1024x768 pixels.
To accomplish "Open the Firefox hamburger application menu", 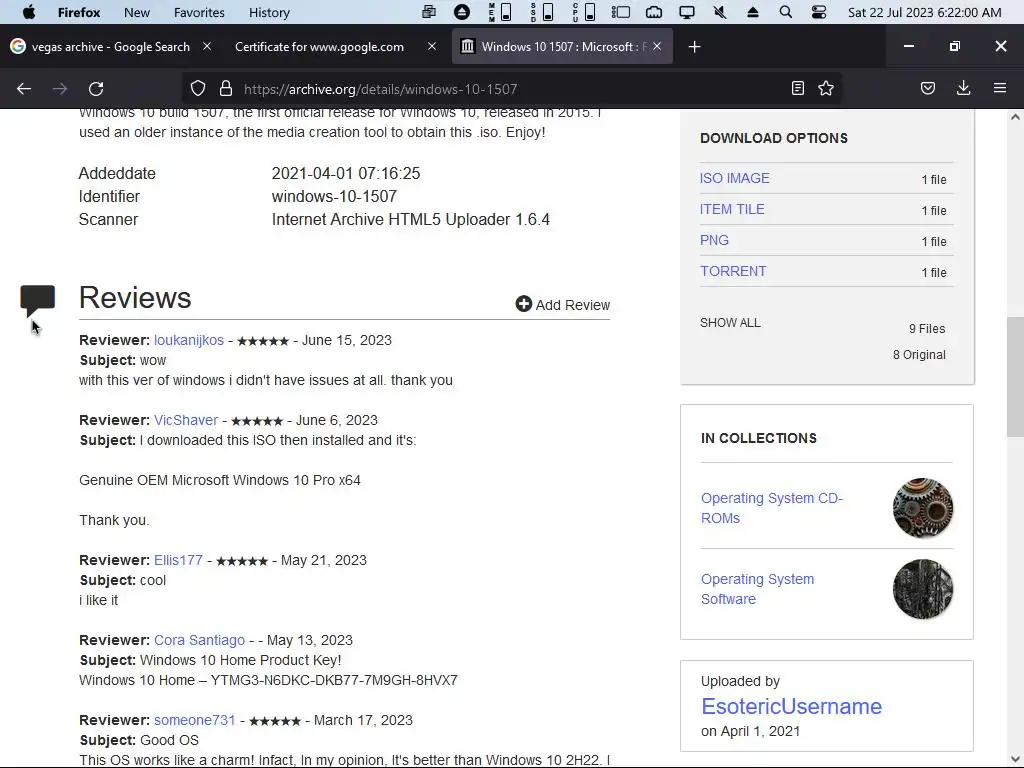I will click(x=999, y=88).
